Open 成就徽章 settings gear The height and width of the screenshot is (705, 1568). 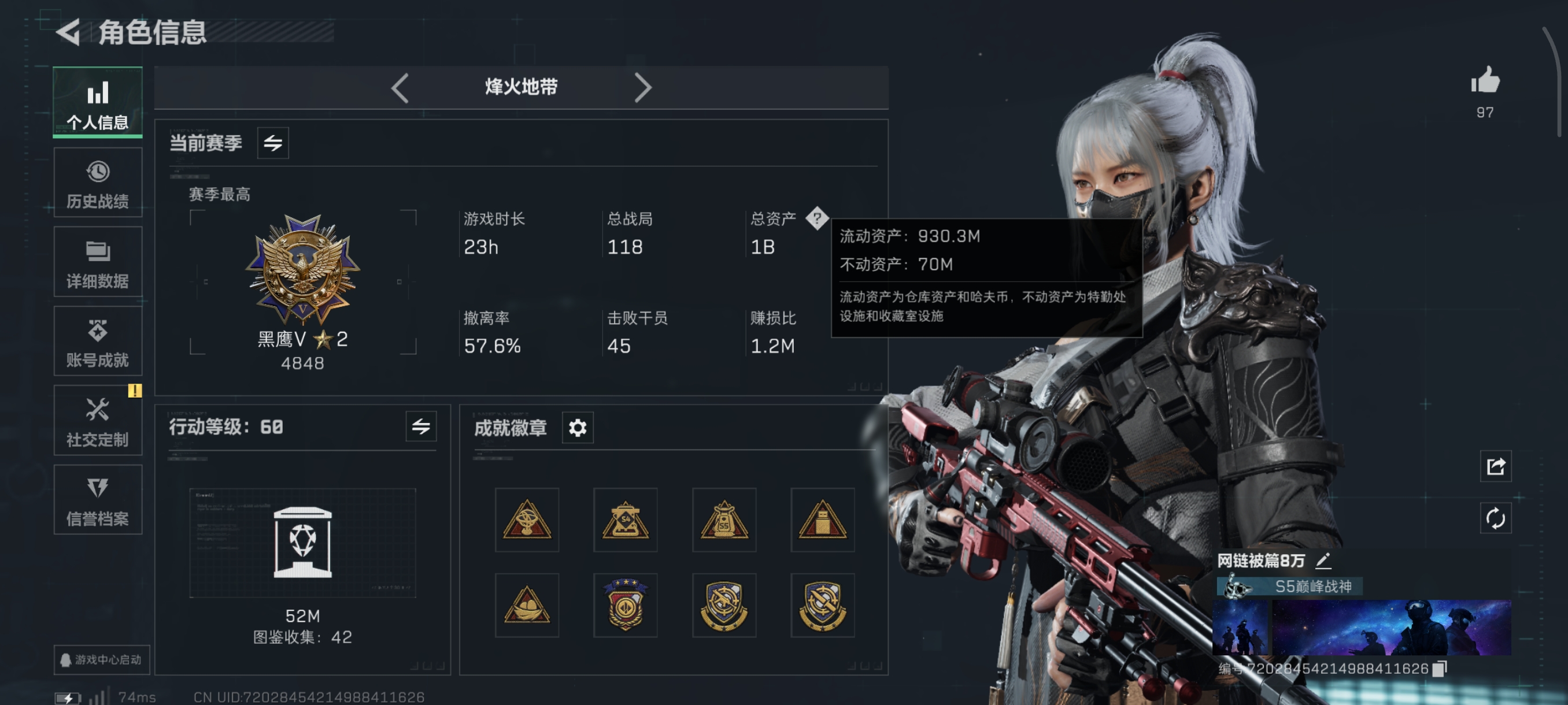(x=578, y=428)
